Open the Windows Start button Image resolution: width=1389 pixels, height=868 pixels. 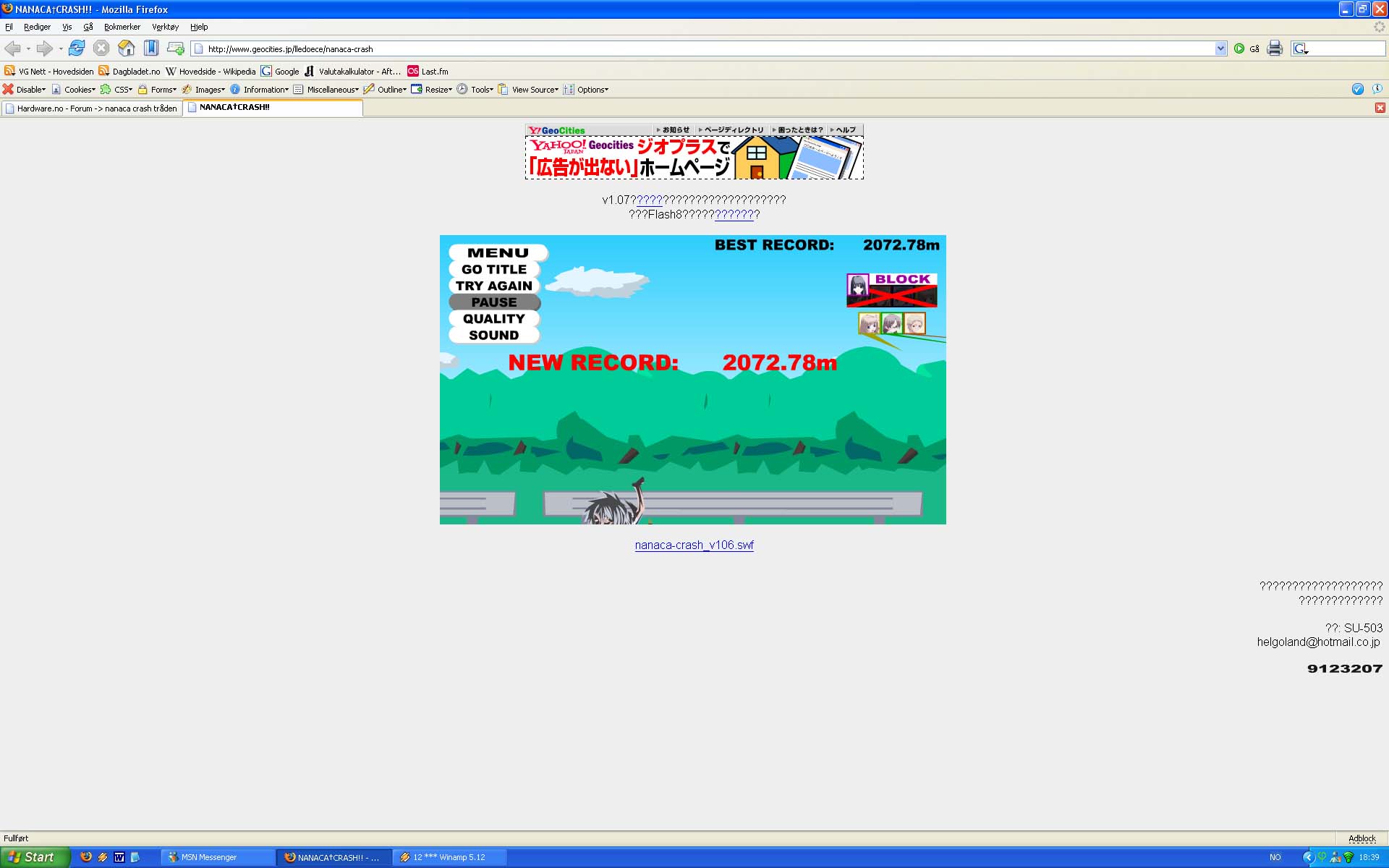(x=35, y=857)
